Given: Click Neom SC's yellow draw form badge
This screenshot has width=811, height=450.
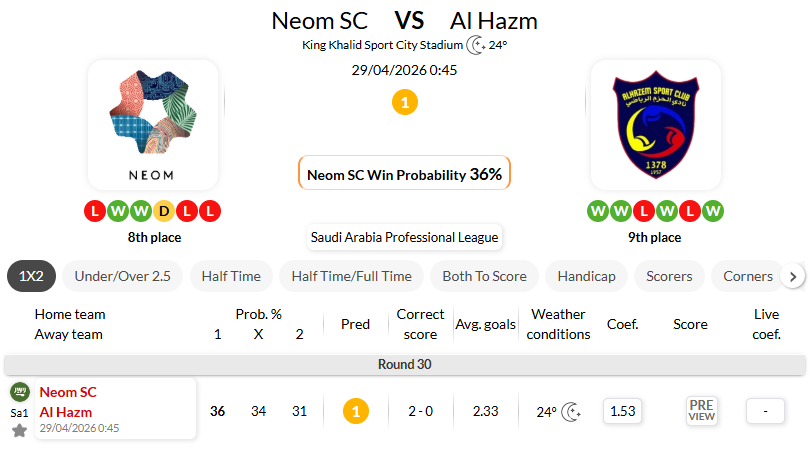Looking at the screenshot, I should pos(164,211).
